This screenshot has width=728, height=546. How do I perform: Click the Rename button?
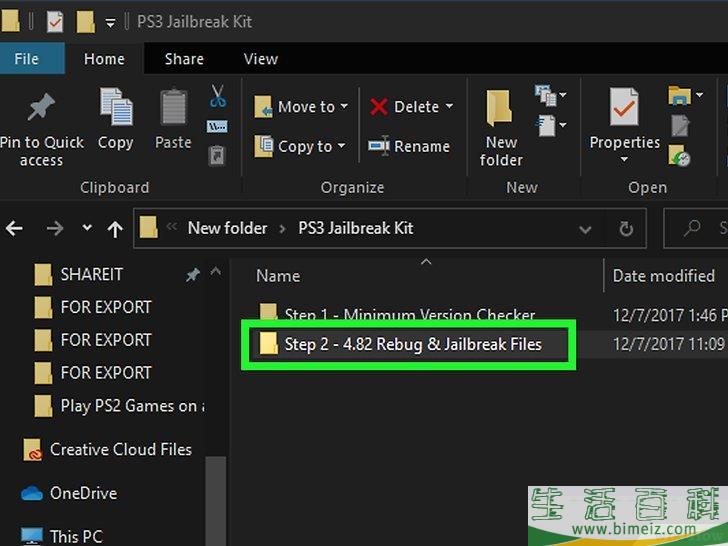pyautogui.click(x=409, y=146)
